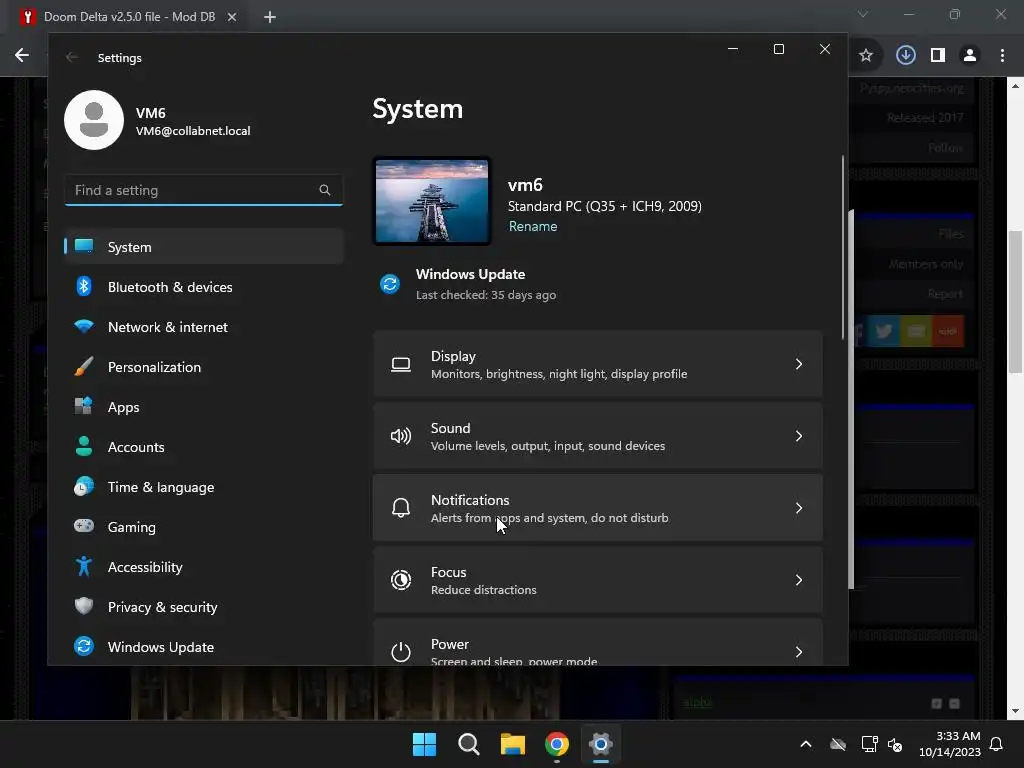Click the Settings back arrow
Viewport: 1024px width, 768px height.
coord(72,57)
